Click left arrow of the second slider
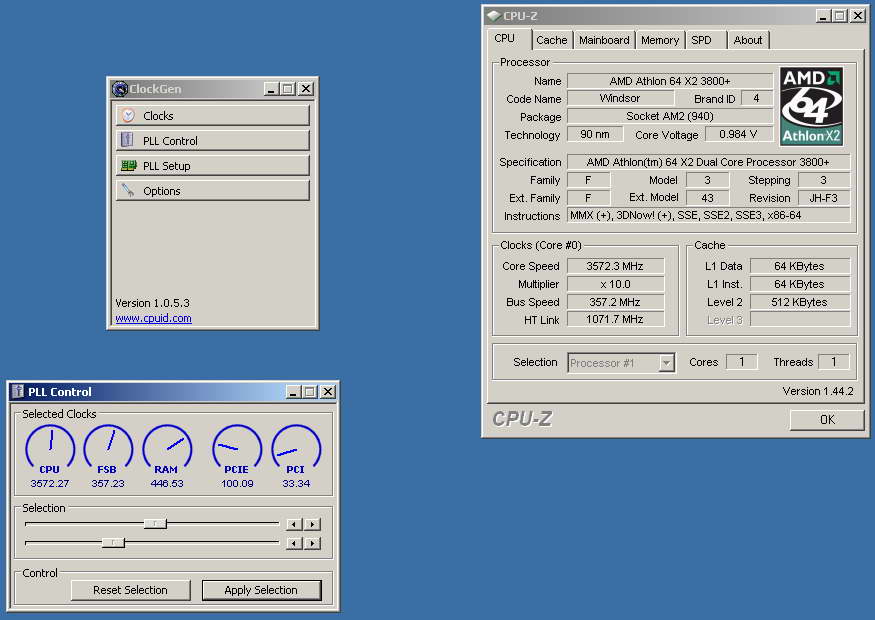The image size is (875, 620). [294, 543]
